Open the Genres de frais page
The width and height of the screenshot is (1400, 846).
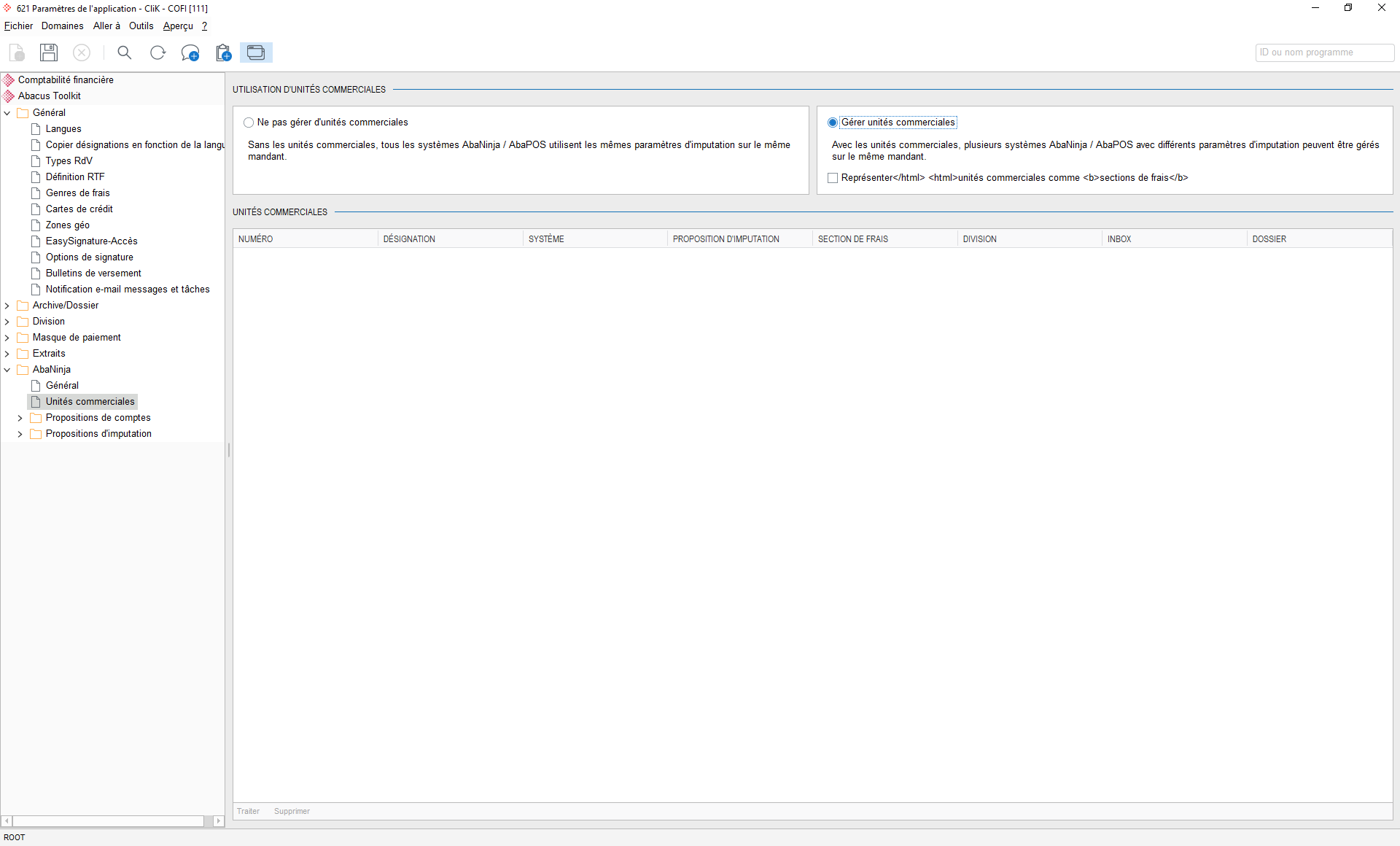[78, 193]
